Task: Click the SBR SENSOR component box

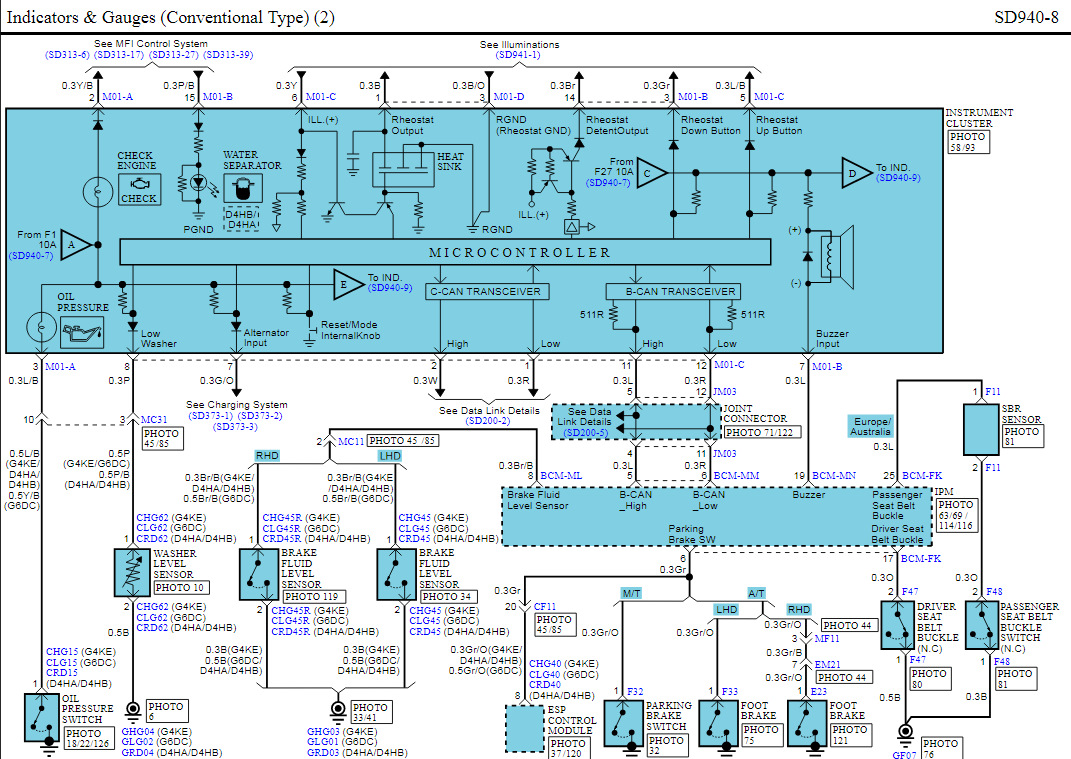Action: click(981, 430)
